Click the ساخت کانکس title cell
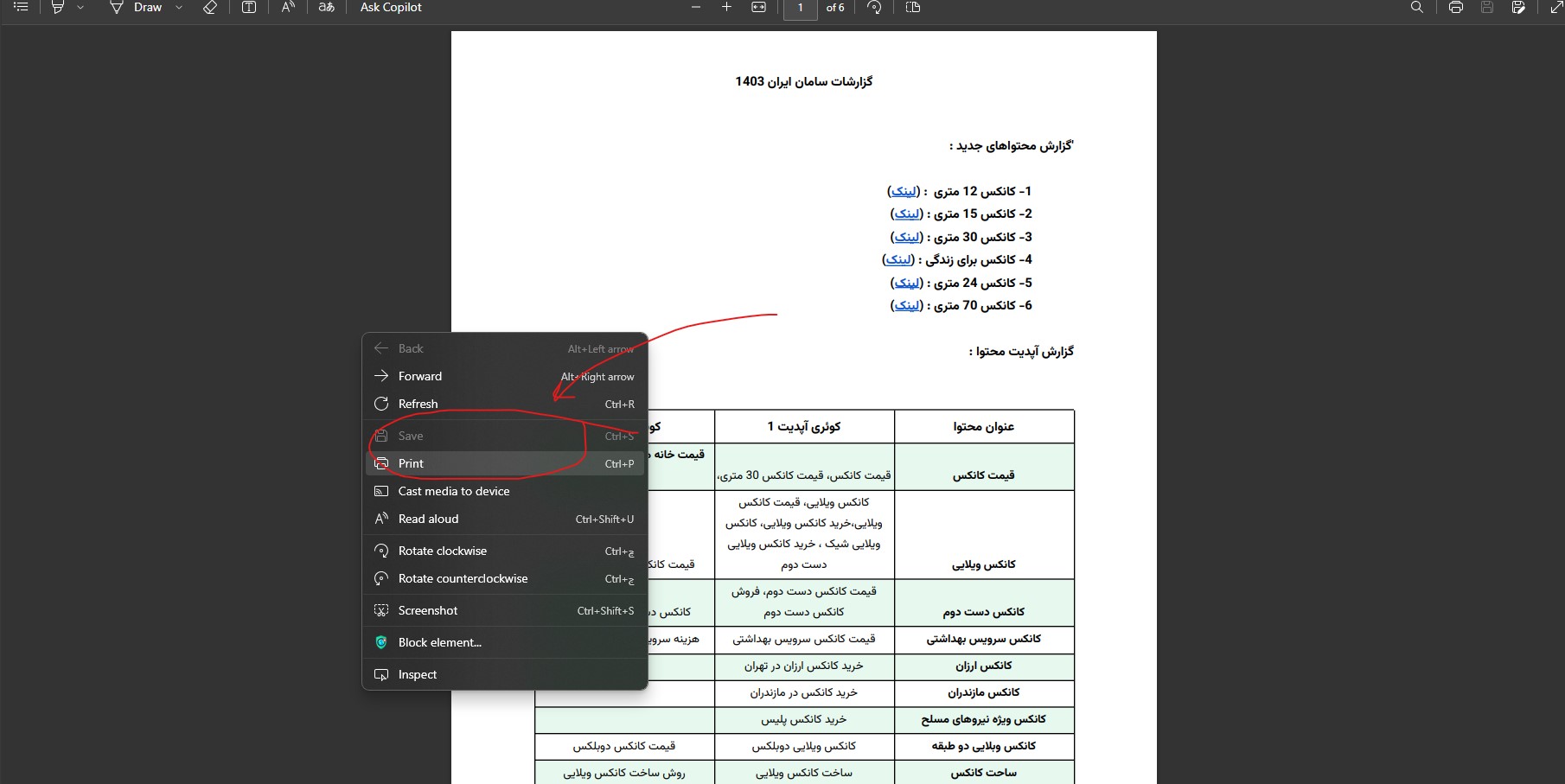The image size is (1565, 784). tap(984, 773)
